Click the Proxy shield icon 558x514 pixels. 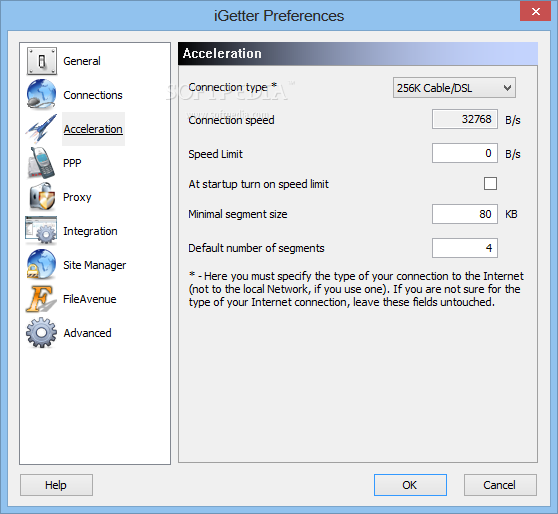[42, 196]
